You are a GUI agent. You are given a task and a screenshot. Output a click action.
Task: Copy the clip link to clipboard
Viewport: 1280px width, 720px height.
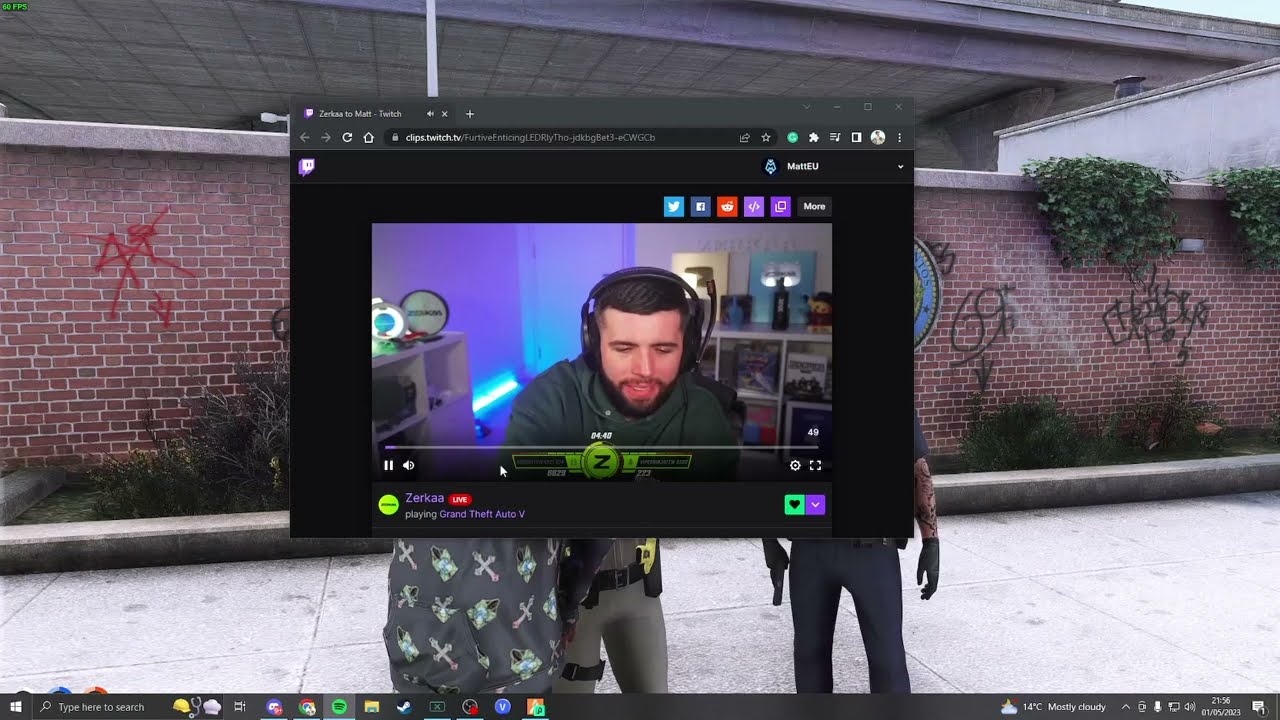click(781, 206)
